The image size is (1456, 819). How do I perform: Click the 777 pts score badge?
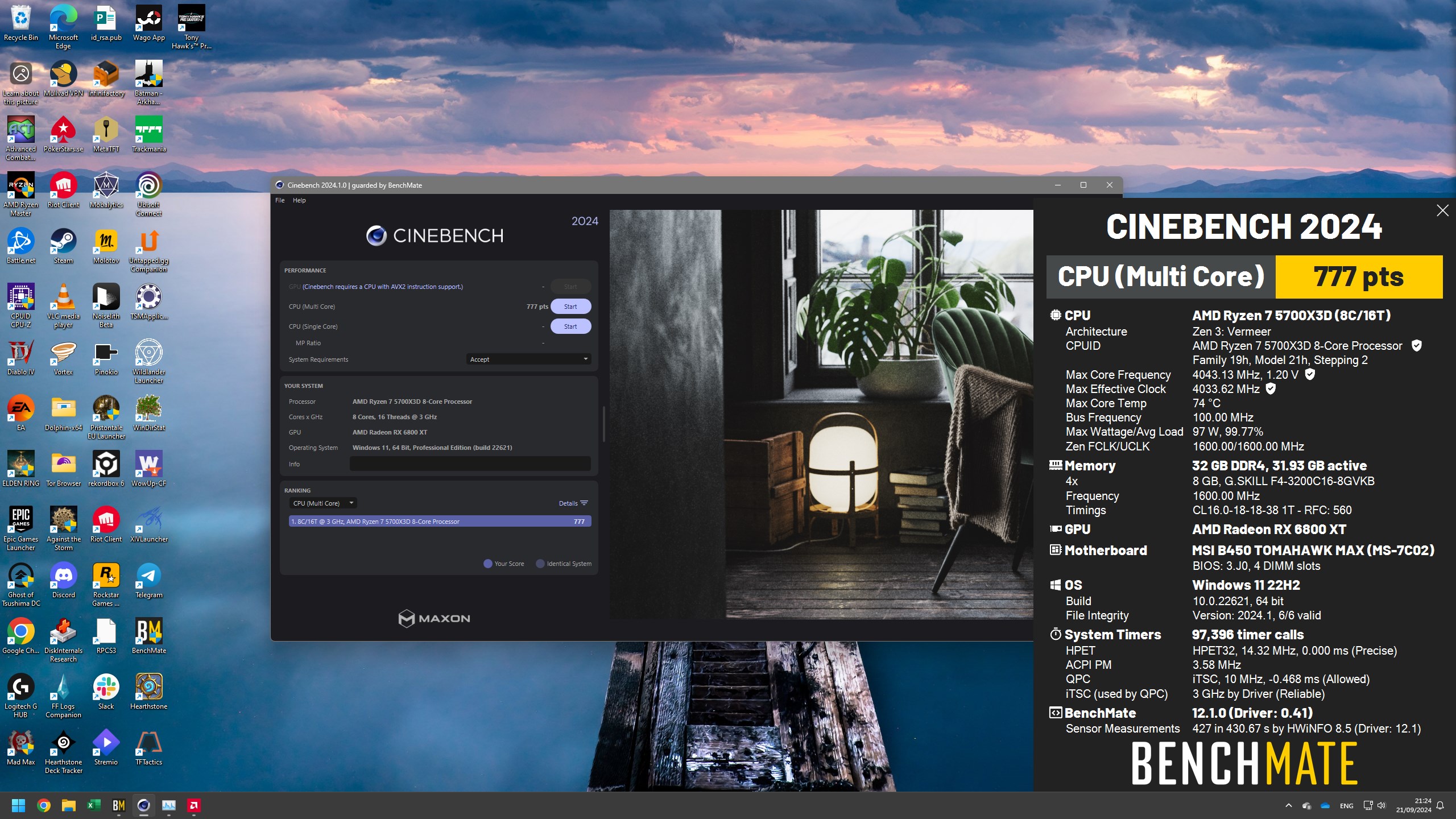pyautogui.click(x=1359, y=277)
